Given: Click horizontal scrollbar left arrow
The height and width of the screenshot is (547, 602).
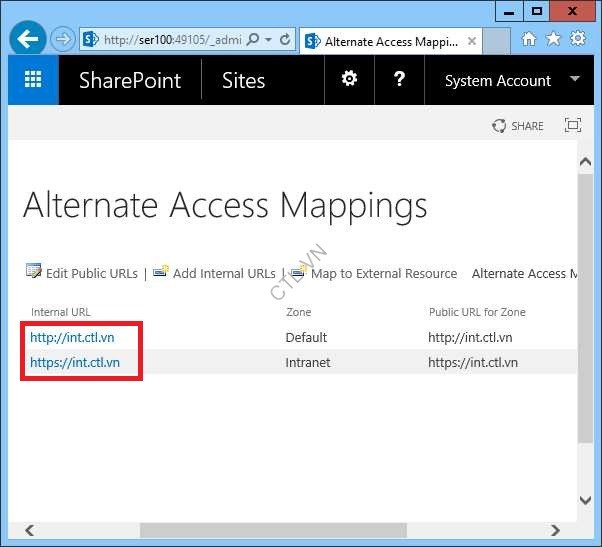Looking at the screenshot, I should point(30,530).
